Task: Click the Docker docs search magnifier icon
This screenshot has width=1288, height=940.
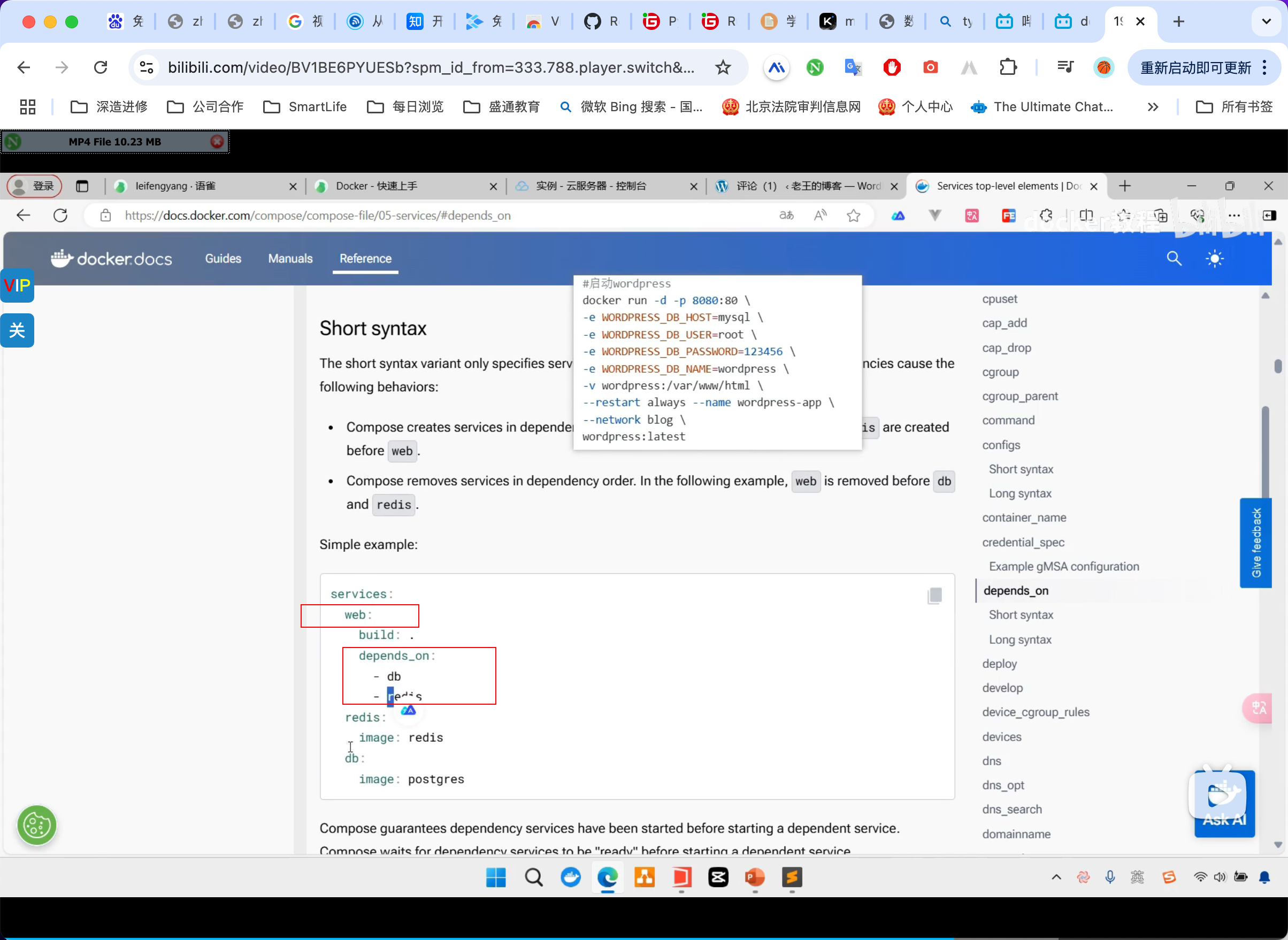Action: coord(1174,259)
